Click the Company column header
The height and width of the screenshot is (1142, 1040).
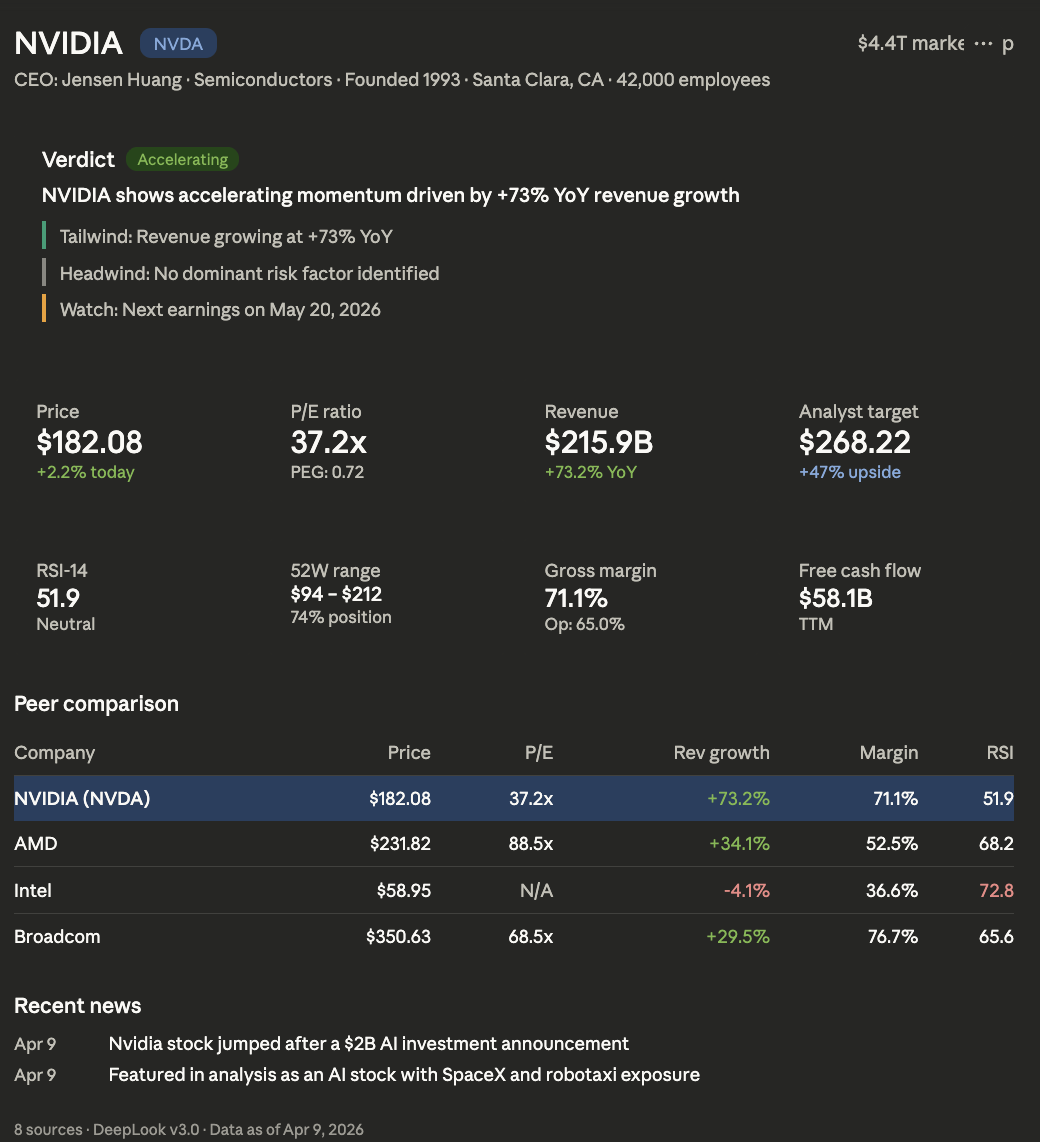coord(55,752)
